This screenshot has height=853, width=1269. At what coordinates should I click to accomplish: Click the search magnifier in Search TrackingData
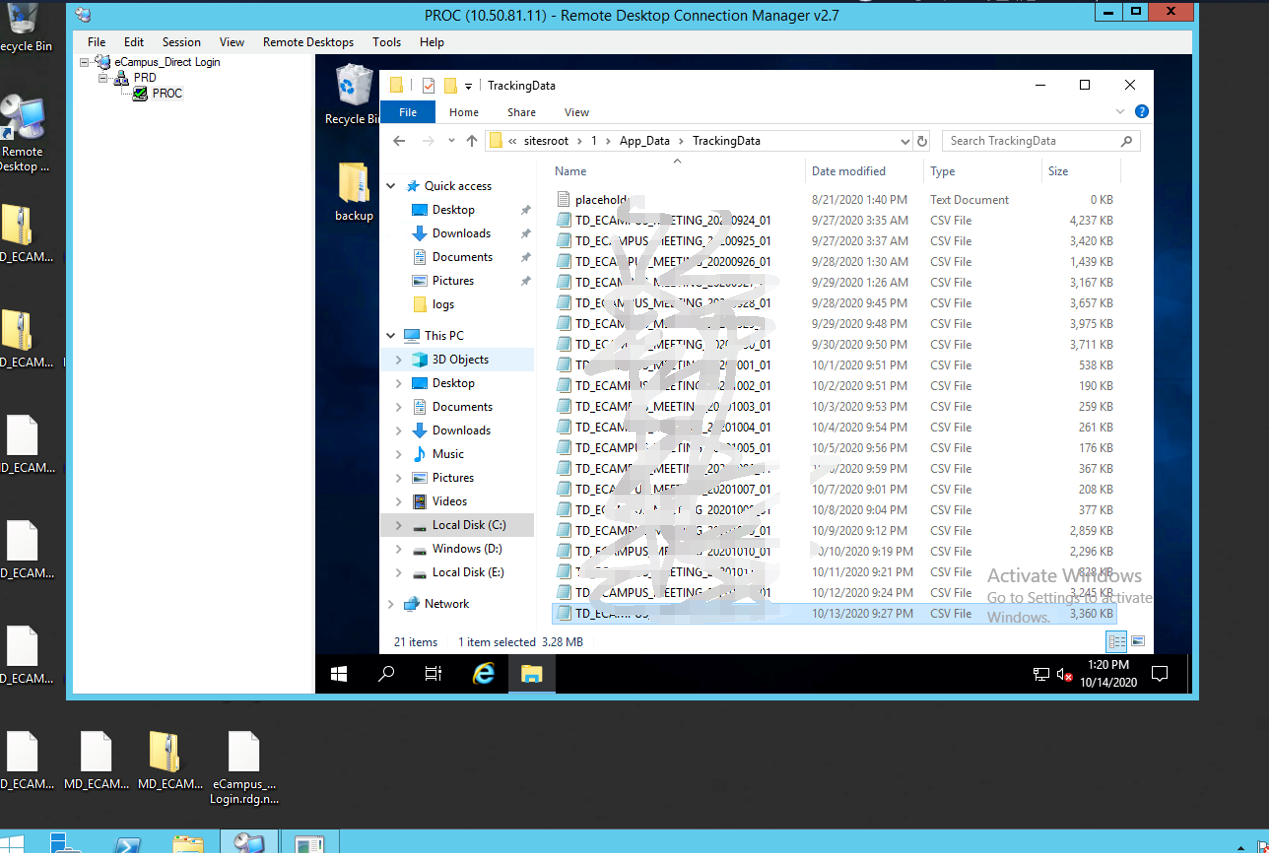click(1127, 141)
